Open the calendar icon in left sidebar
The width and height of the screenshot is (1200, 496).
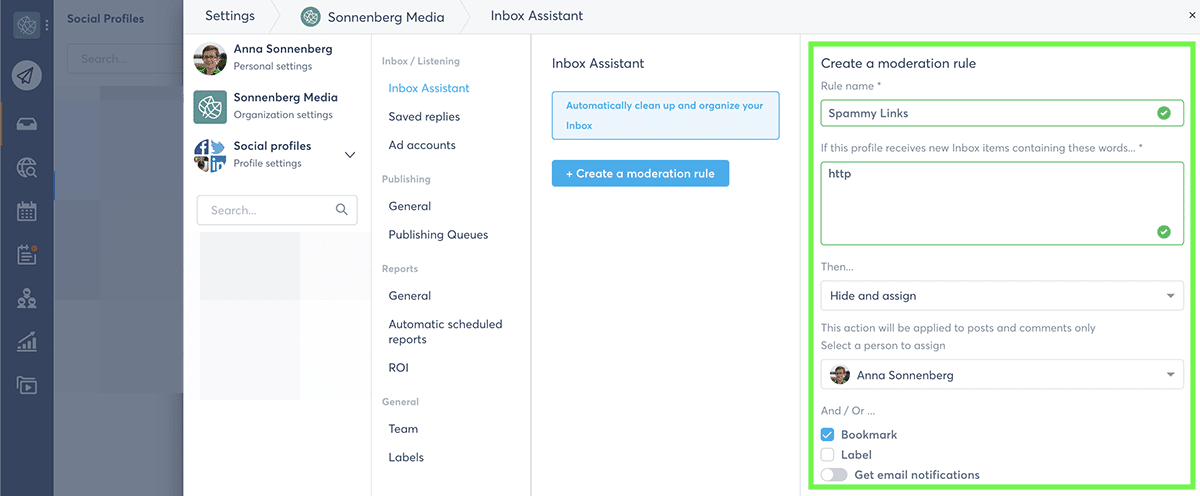coord(28,212)
